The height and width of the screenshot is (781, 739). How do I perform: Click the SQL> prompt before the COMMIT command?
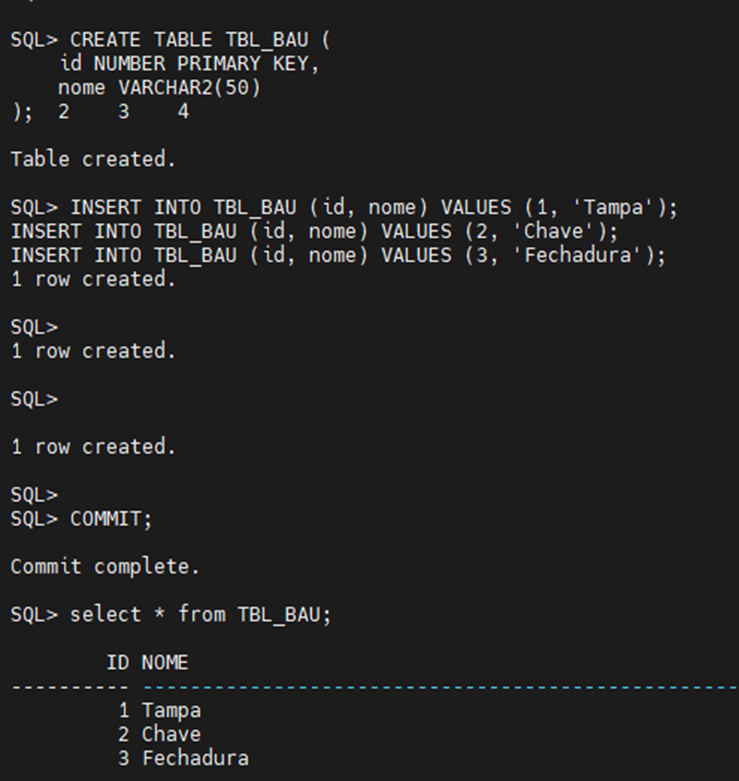34,519
